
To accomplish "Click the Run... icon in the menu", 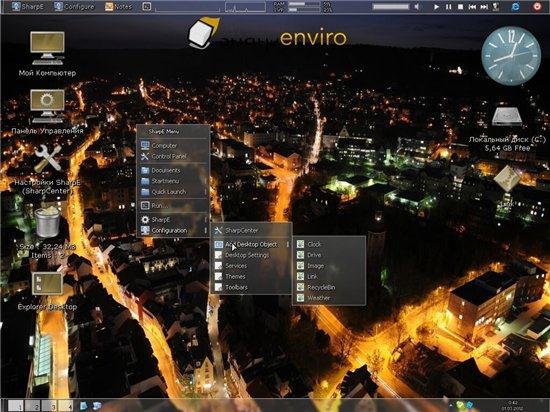I will (x=145, y=205).
